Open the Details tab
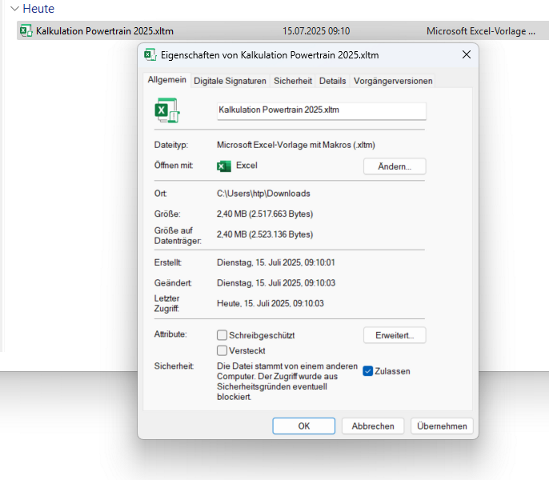This screenshot has height=480, width=549. click(x=333, y=81)
